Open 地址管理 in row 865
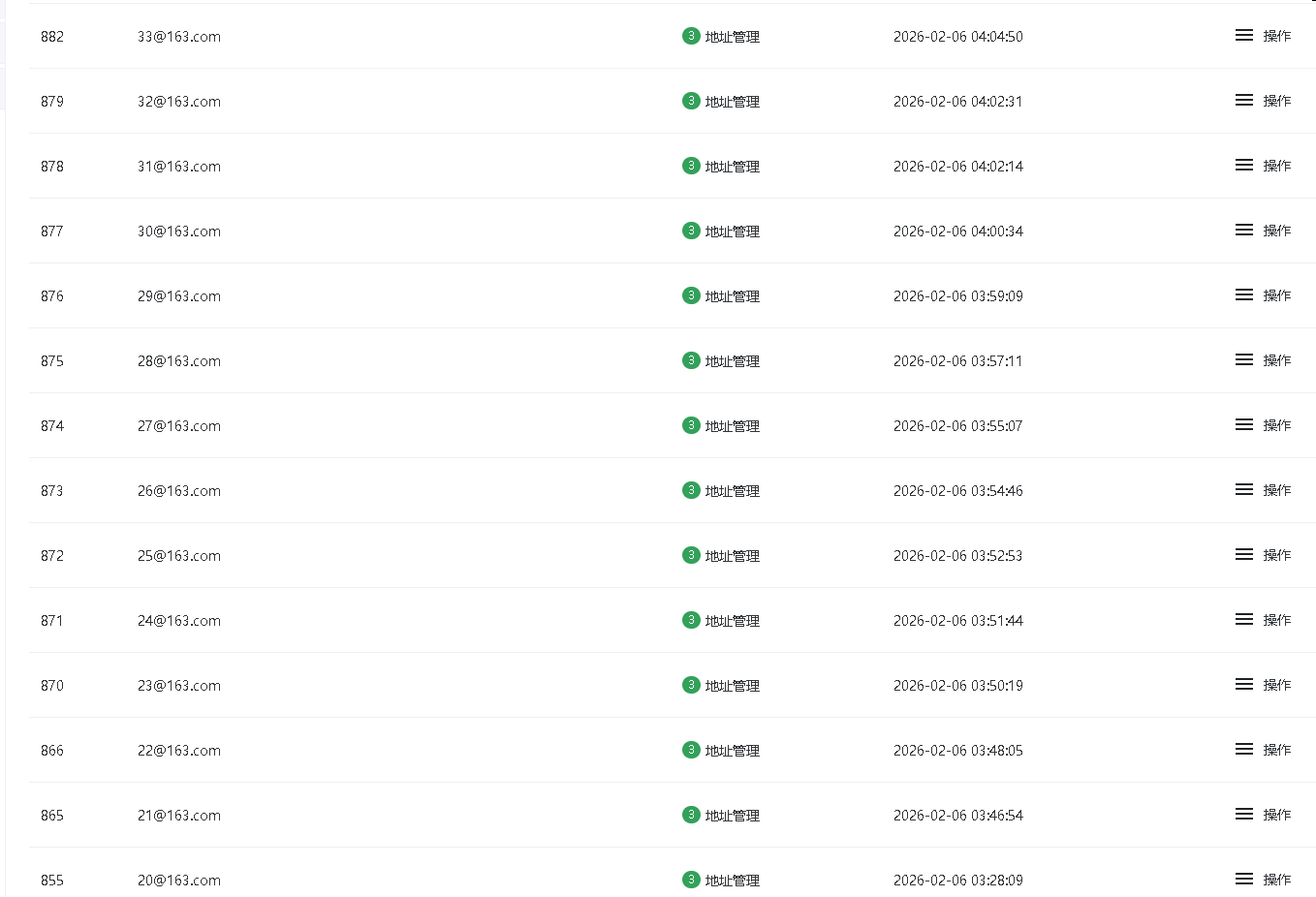 733,816
